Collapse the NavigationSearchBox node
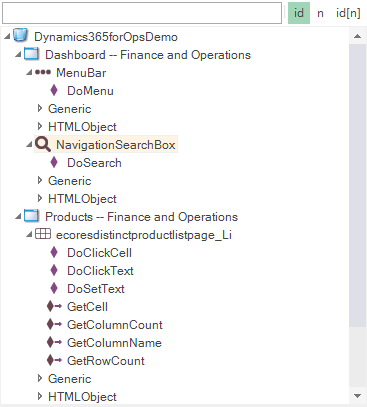 tap(29, 144)
